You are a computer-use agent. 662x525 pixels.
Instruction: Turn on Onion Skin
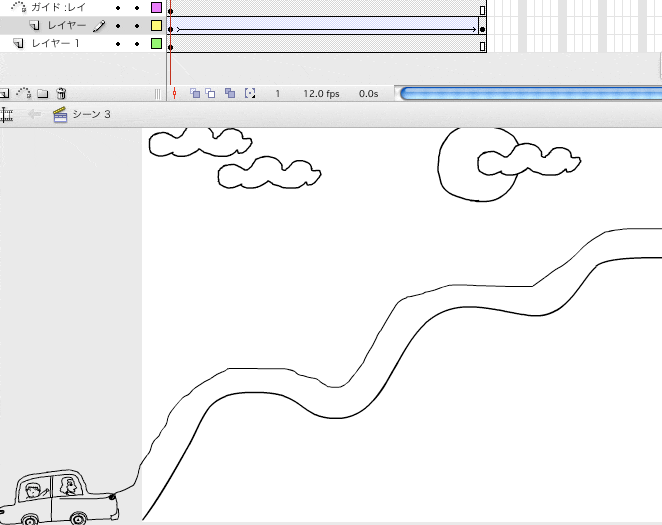click(195, 93)
